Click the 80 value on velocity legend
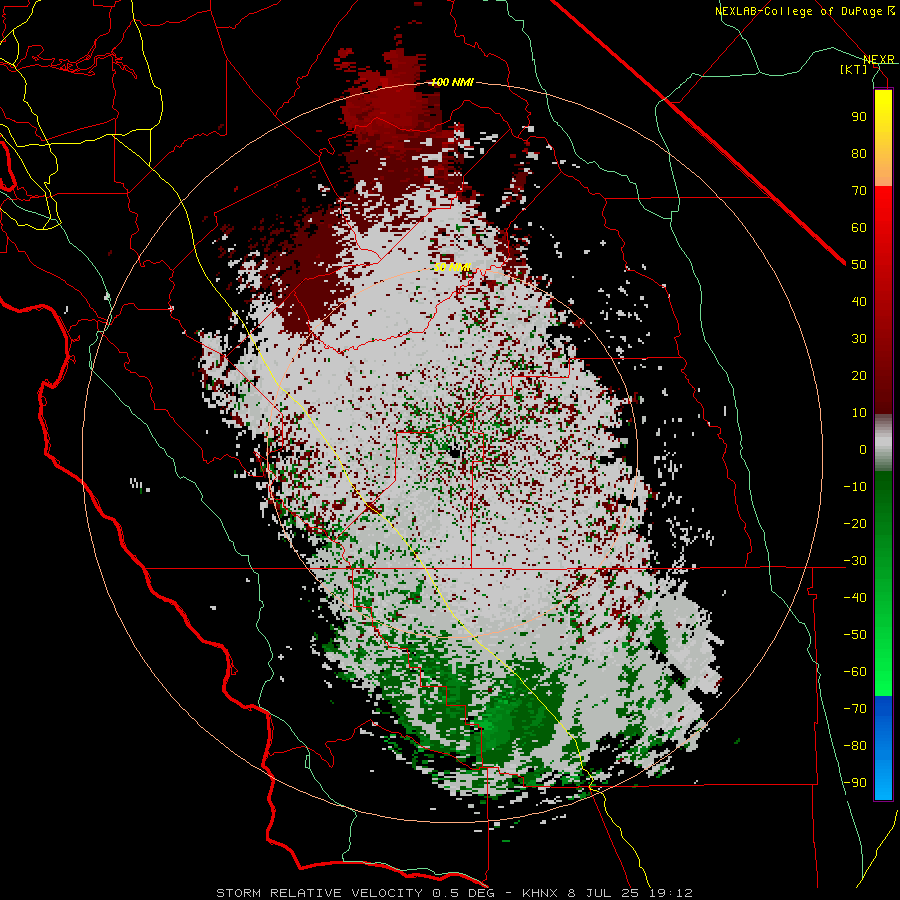 point(859,153)
